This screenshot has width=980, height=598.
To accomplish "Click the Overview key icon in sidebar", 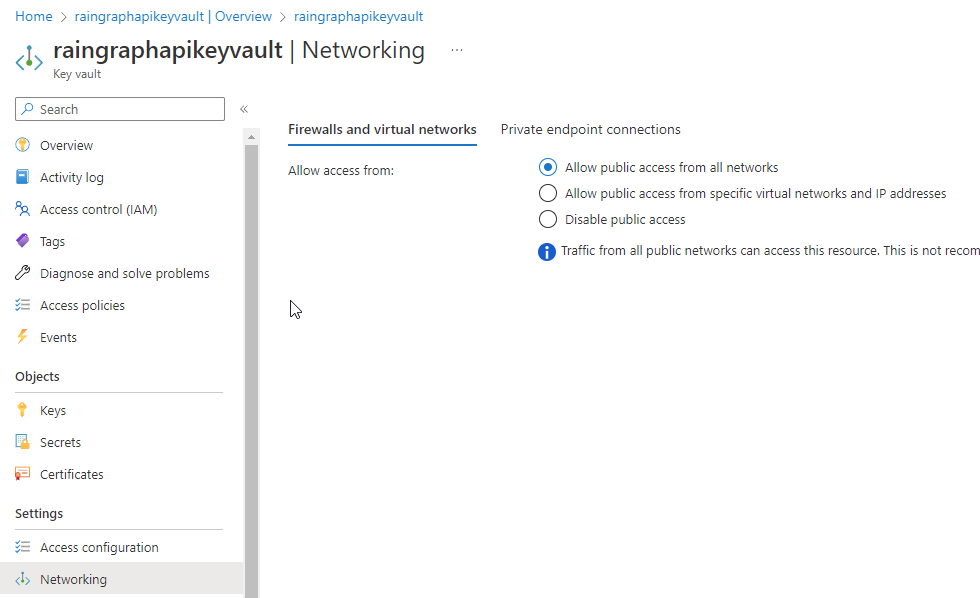I will pyautogui.click(x=22, y=145).
